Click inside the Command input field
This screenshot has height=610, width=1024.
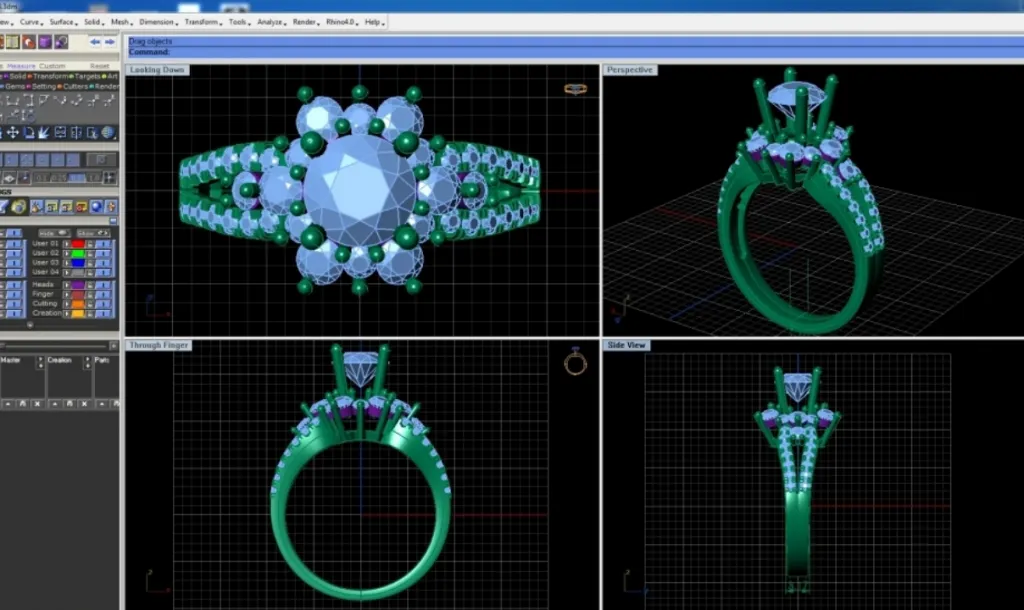coord(300,50)
